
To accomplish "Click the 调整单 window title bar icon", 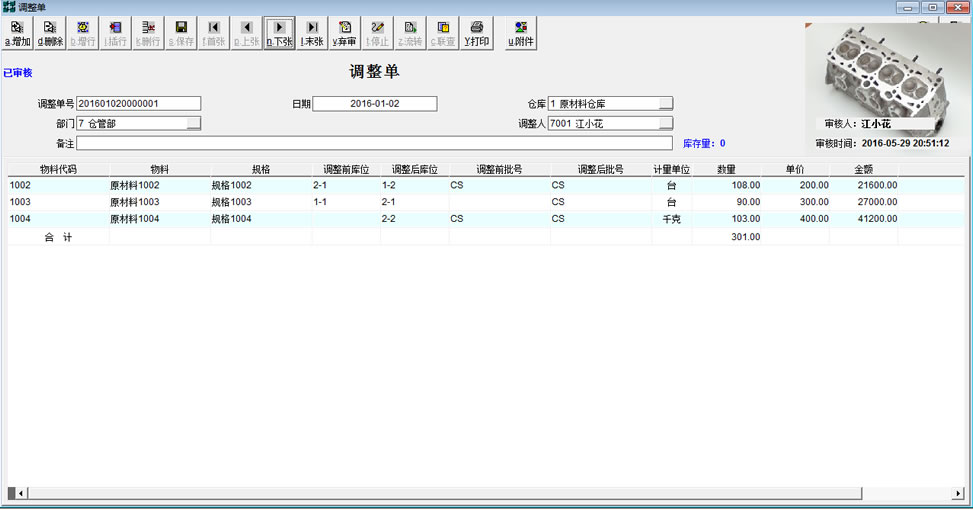I will (9, 7).
